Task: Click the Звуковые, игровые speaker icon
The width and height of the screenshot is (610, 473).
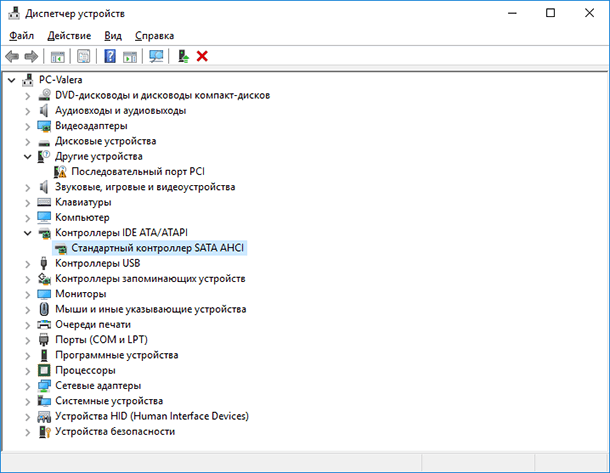Action: pos(44,187)
